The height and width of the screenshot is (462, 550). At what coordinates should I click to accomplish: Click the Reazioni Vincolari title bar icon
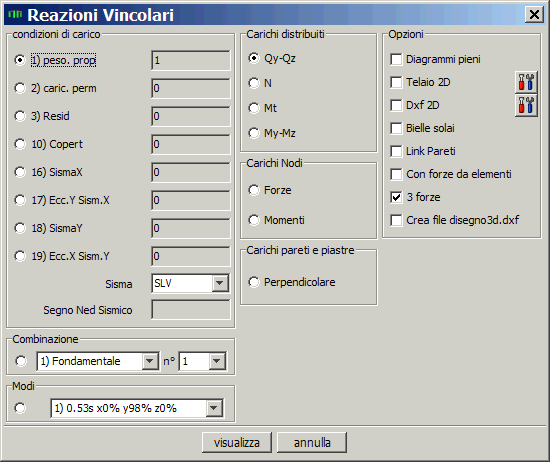click(x=15, y=14)
